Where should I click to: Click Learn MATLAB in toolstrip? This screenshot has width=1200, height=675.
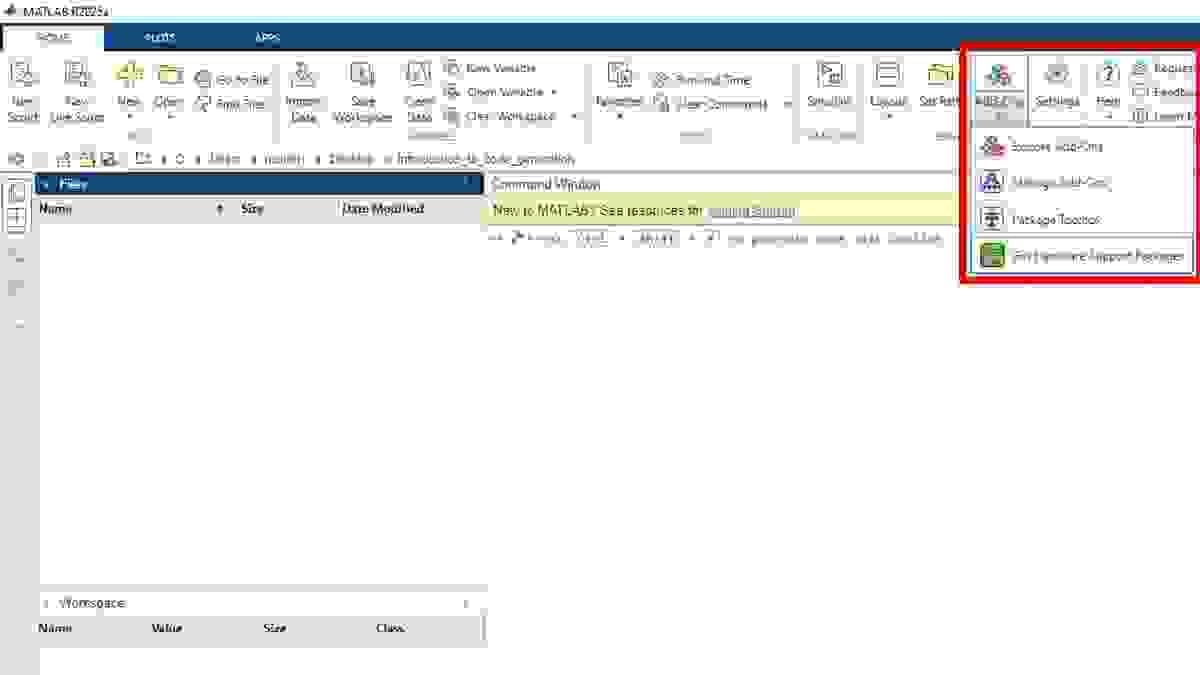1164,116
